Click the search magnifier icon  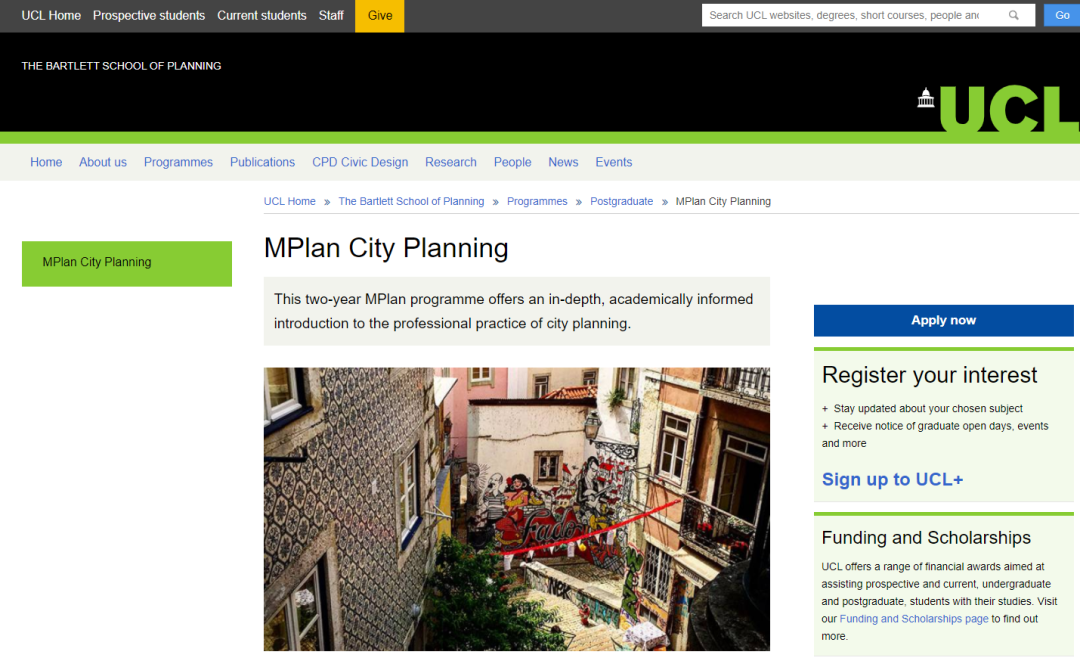tap(1013, 15)
